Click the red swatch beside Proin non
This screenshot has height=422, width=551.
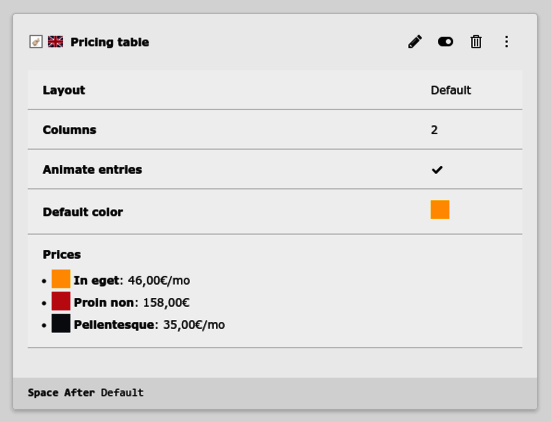click(61, 301)
